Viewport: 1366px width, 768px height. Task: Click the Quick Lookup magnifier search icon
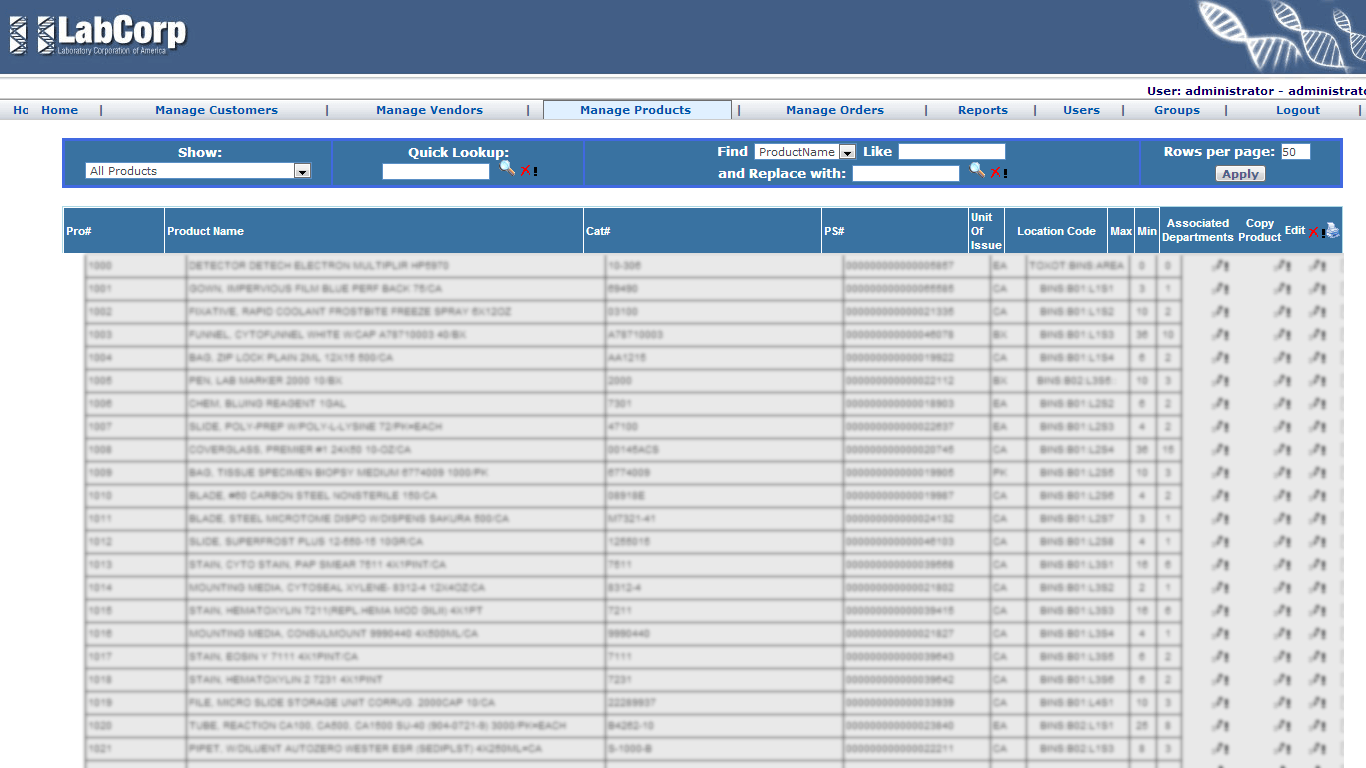pyautogui.click(x=507, y=169)
